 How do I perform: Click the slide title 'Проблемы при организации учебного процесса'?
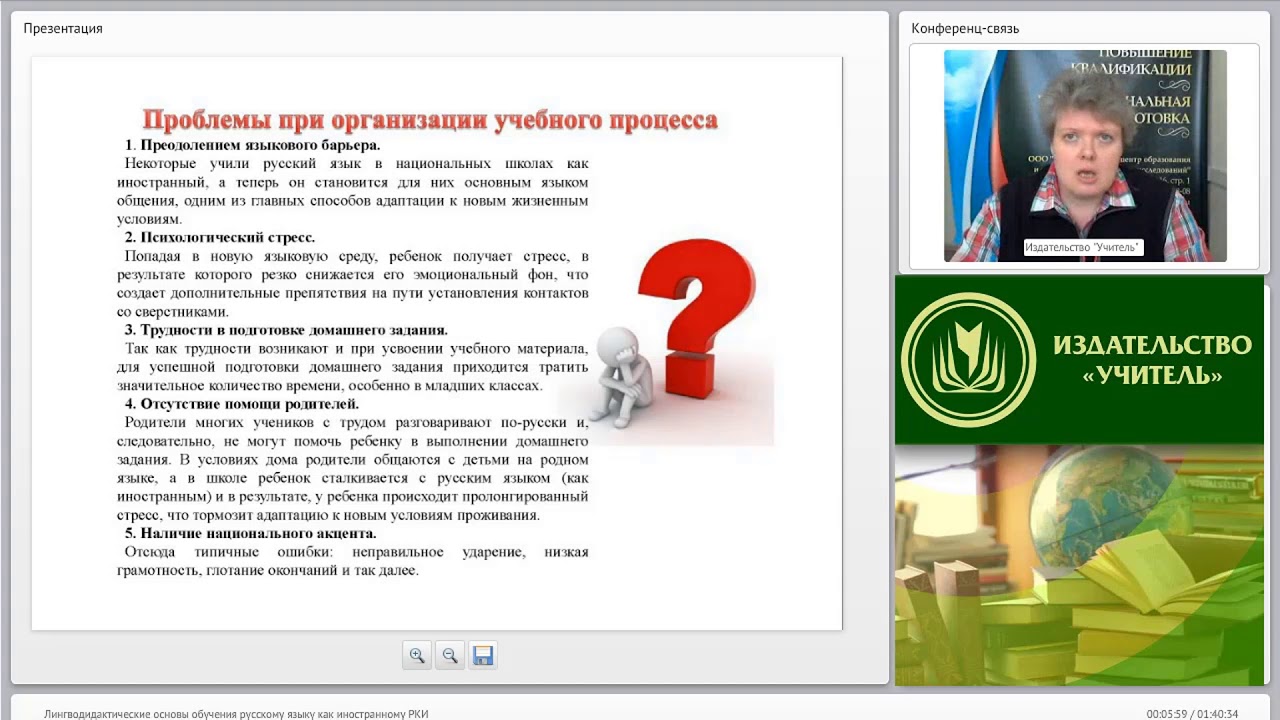pos(430,120)
